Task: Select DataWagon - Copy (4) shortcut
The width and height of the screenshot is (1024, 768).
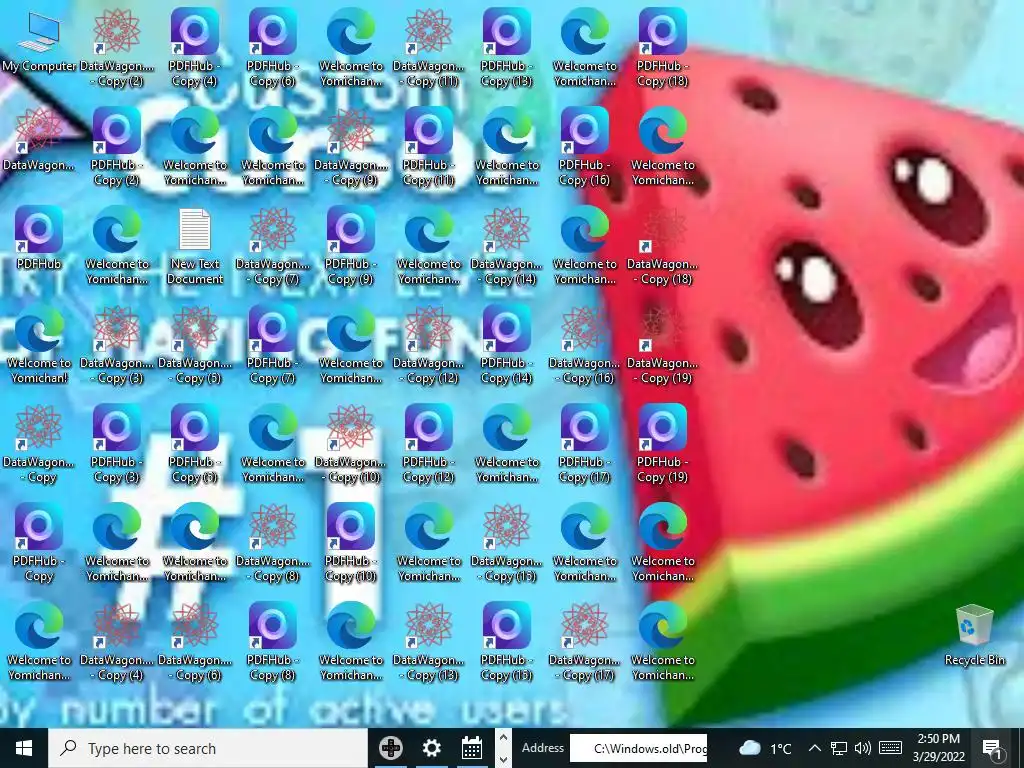Action: pos(117,643)
